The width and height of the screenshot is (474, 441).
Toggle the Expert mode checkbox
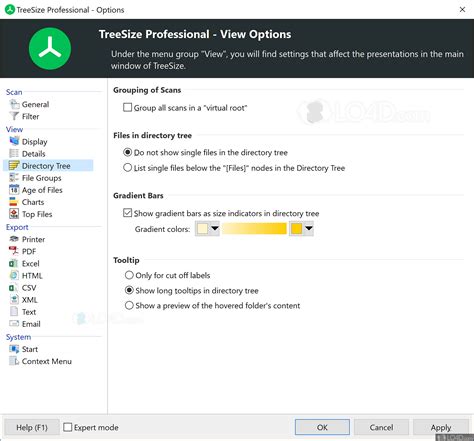tap(68, 427)
